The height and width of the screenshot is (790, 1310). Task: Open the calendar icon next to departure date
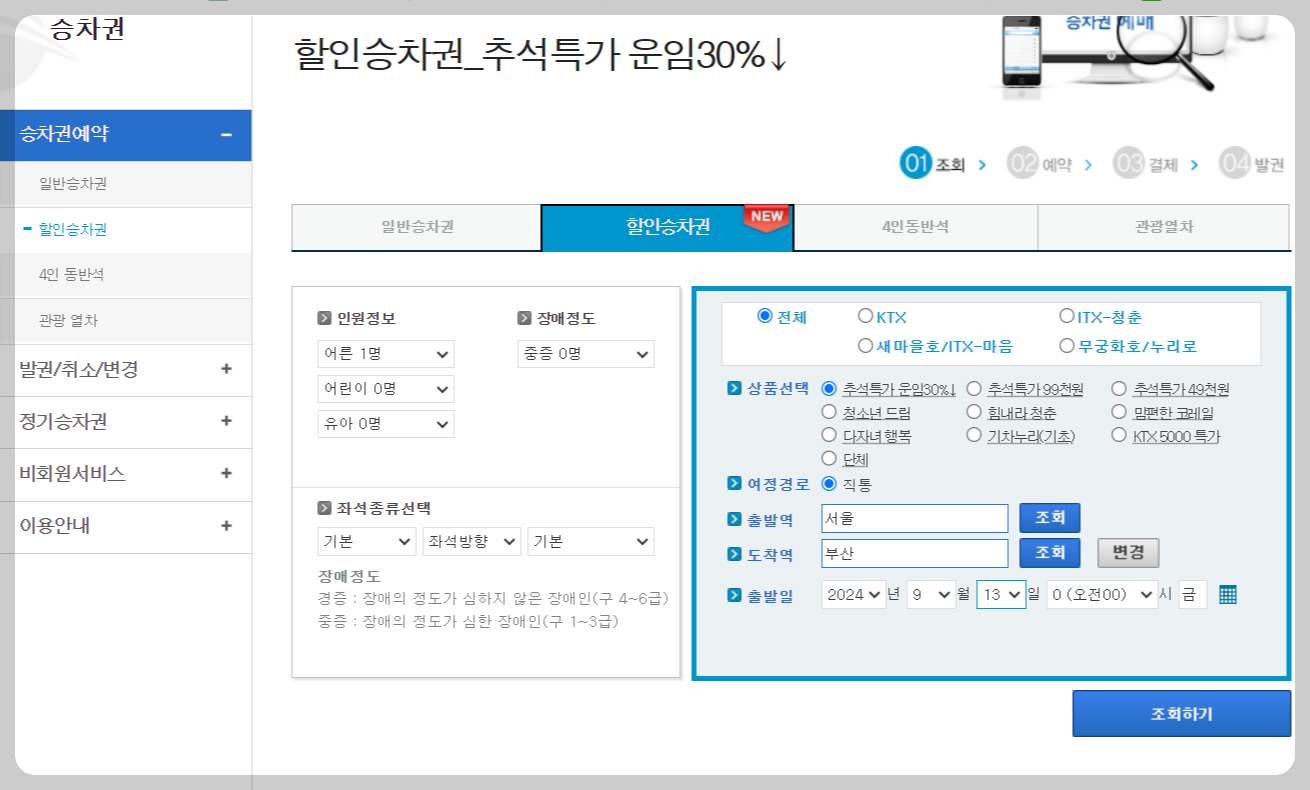pos(1228,594)
